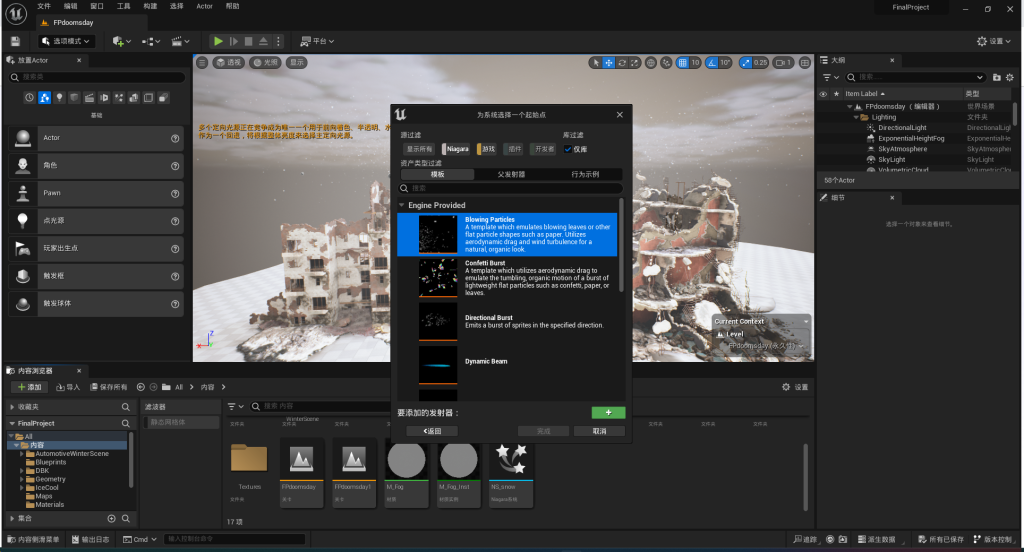This screenshot has width=1024, height=552.
Task: Click the 添加 add button in content browser
Action: tap(29, 387)
